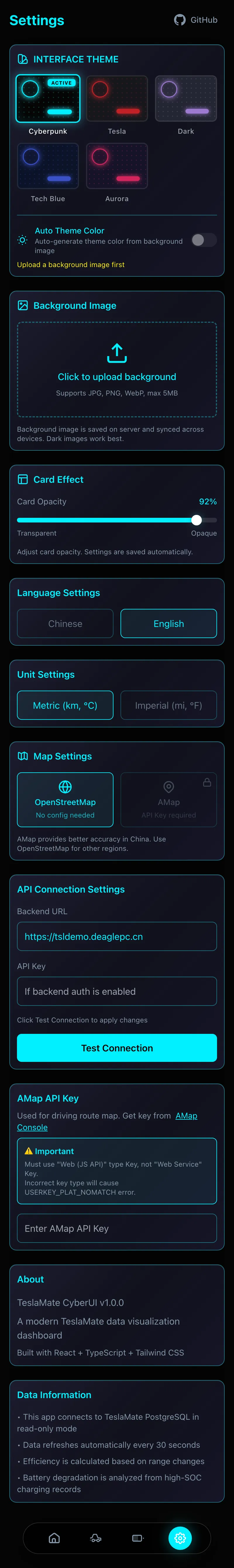Choose the Tesla interface theme

(117, 99)
